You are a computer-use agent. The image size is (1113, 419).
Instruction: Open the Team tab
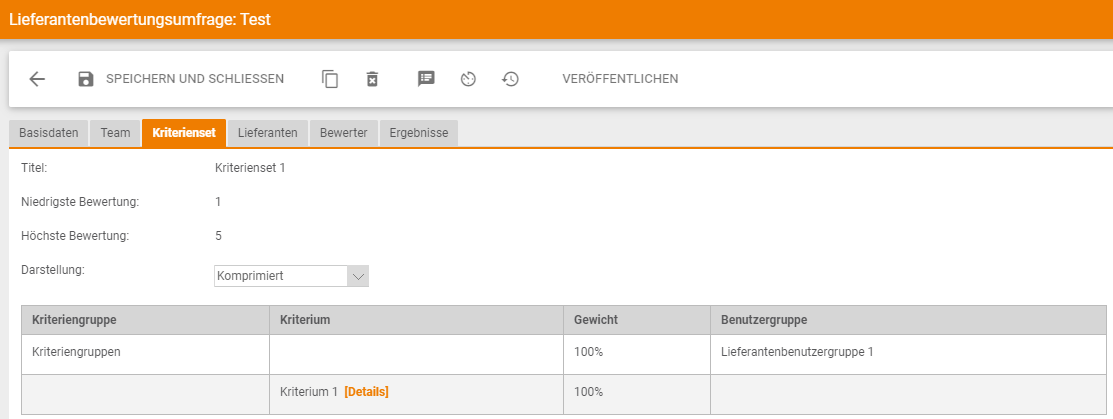(115, 133)
